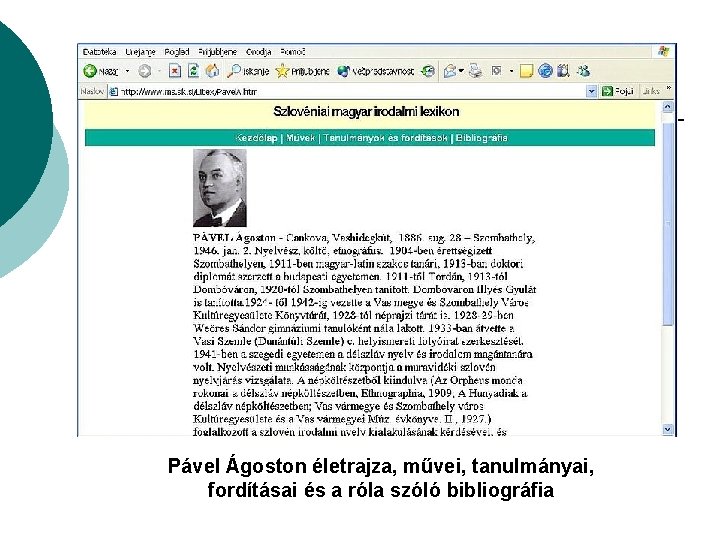Viewport: 720px width, 540px height.
Task: Expand the mail button dropdown arrow
Action: (x=461, y=71)
